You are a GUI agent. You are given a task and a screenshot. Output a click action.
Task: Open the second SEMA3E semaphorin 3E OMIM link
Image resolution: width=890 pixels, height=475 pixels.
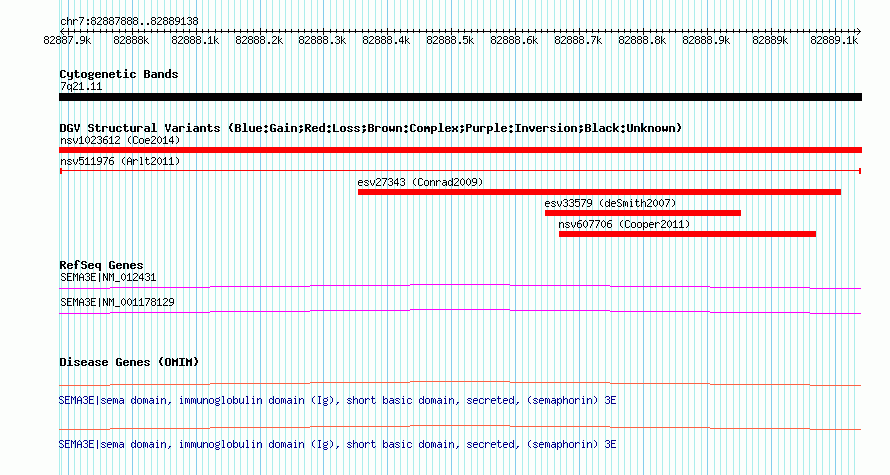tap(338, 444)
